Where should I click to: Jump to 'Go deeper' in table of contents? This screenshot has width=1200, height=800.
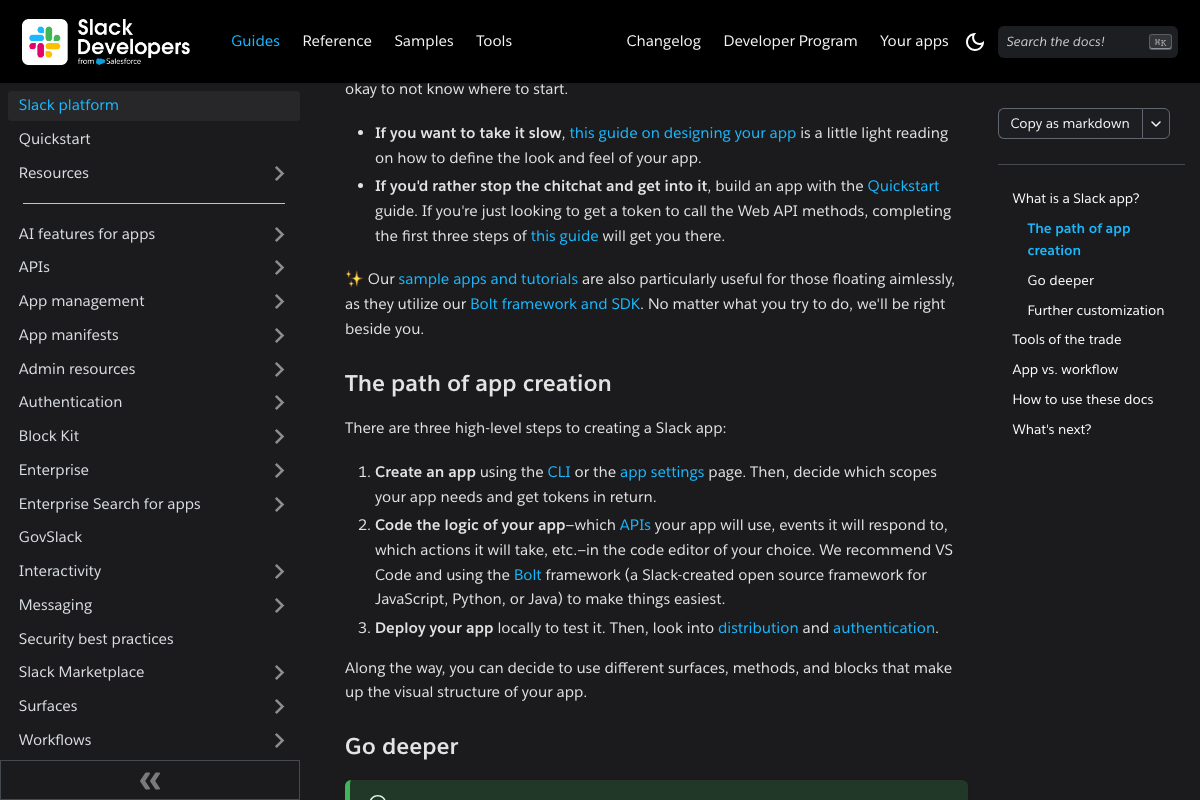tap(1061, 280)
